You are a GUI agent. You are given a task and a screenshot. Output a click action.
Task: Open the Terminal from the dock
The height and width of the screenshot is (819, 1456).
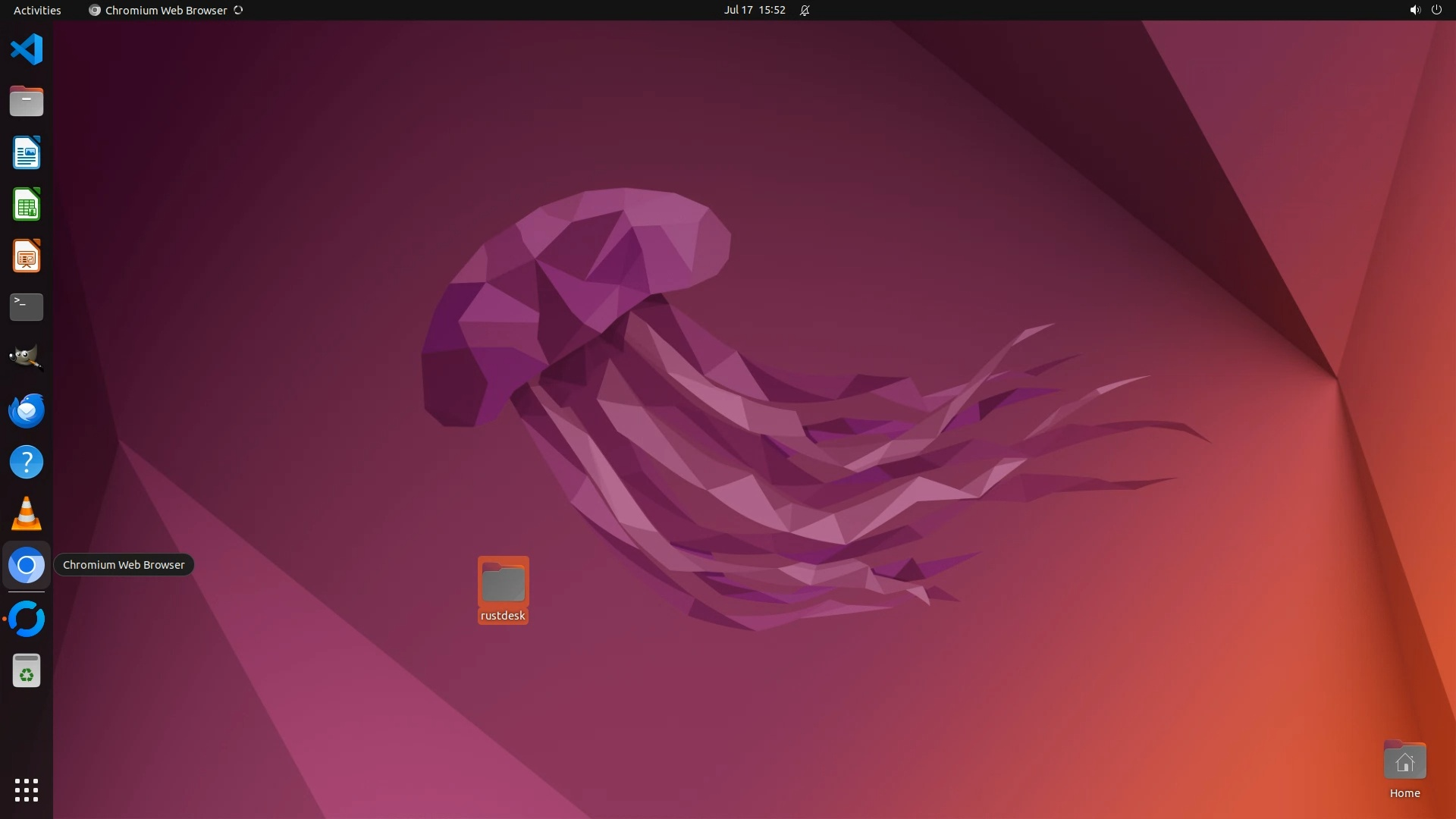pos(27,307)
